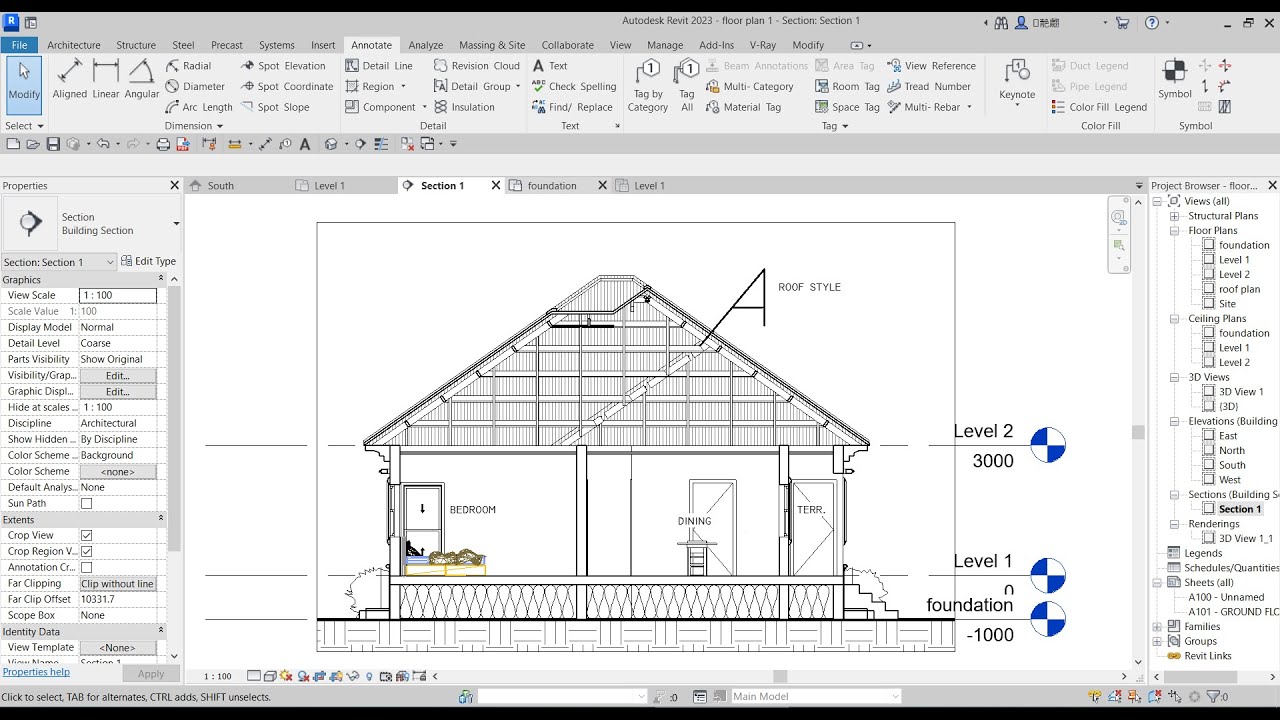This screenshot has width=1280, height=720.
Task: Click the Far Clipping 'Clip without line' button
Action: 118,584
